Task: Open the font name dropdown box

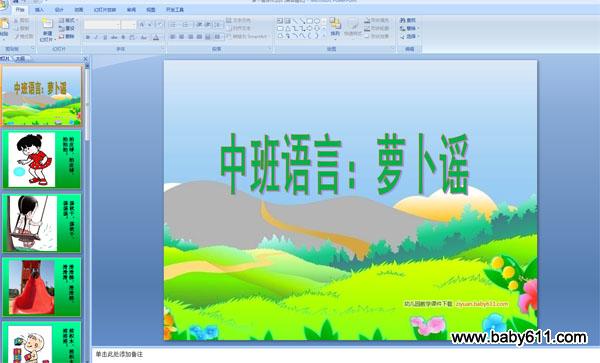Action: click(102, 24)
